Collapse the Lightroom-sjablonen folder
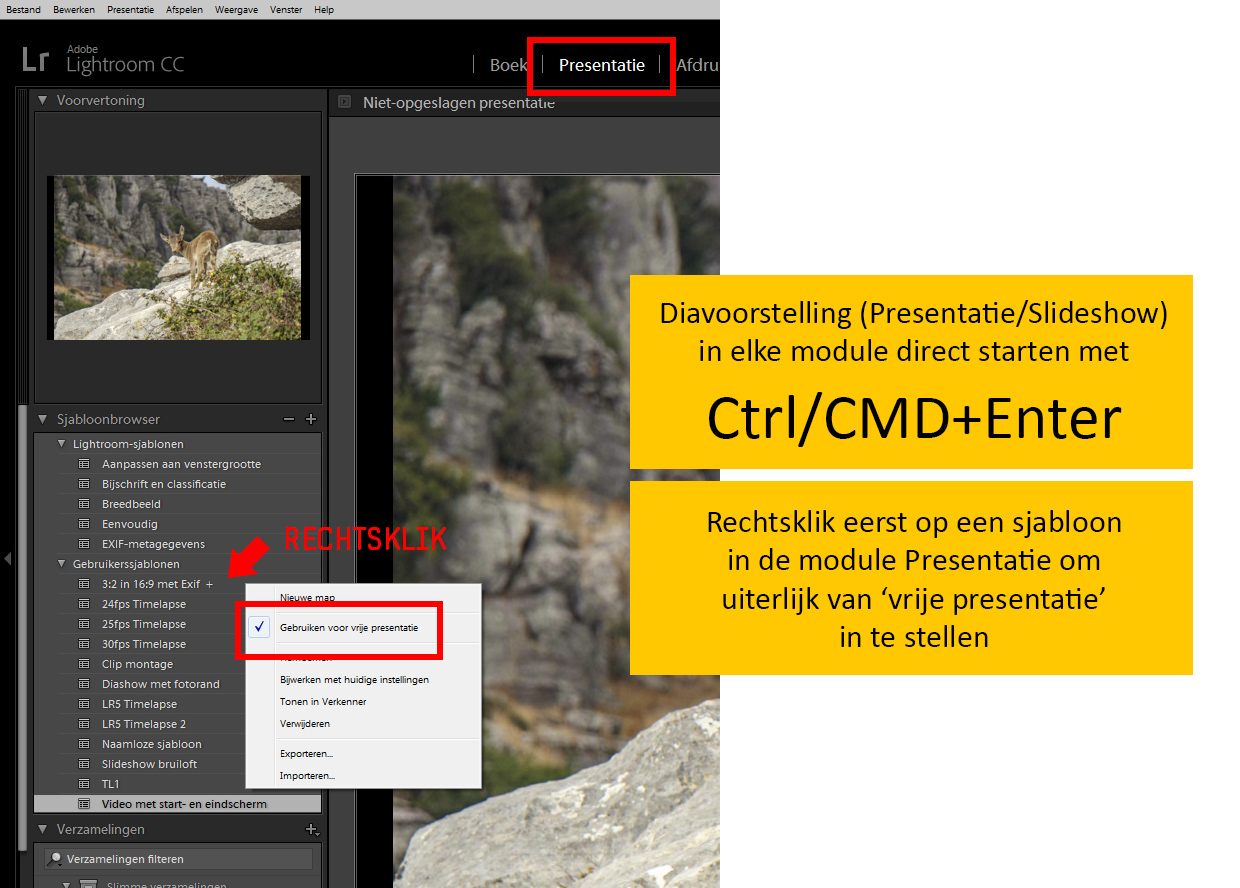Image resolution: width=1240 pixels, height=888 pixels. pyautogui.click(x=61, y=444)
